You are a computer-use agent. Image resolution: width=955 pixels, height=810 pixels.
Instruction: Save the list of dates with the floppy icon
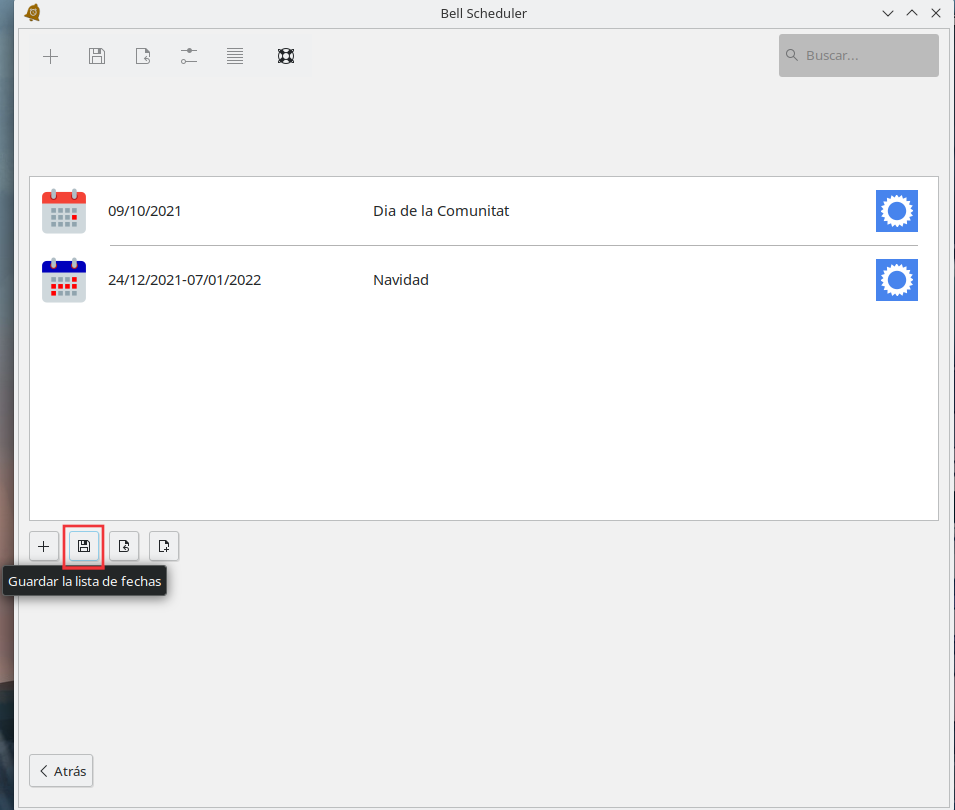click(84, 546)
